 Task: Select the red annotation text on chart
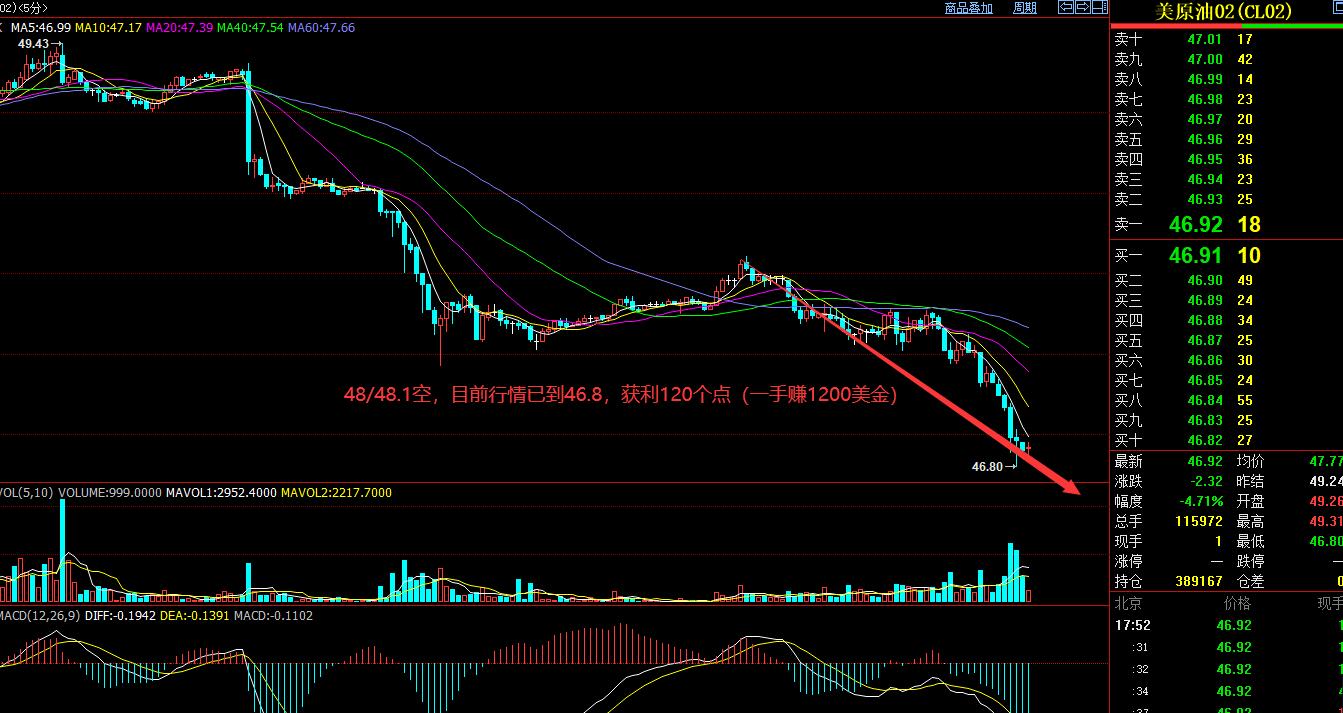pyautogui.click(x=620, y=396)
